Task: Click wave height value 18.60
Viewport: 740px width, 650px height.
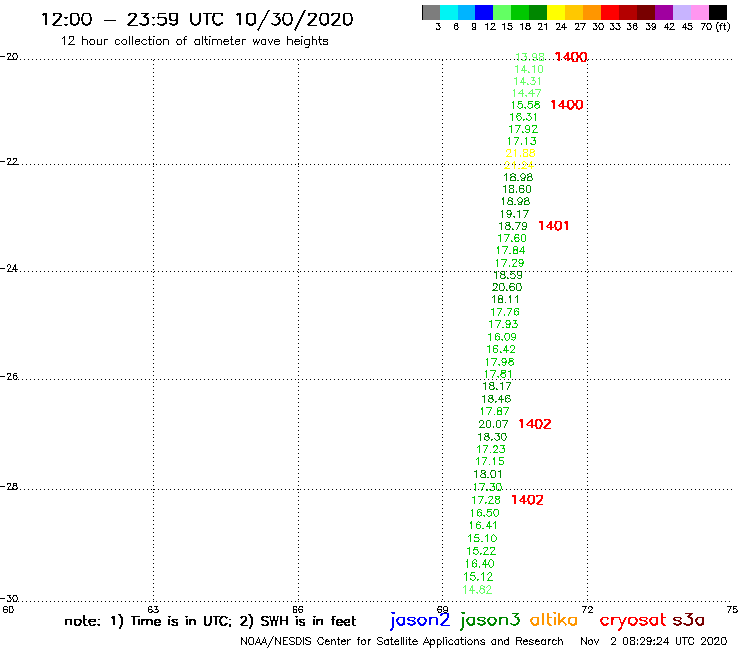Action: (x=517, y=189)
